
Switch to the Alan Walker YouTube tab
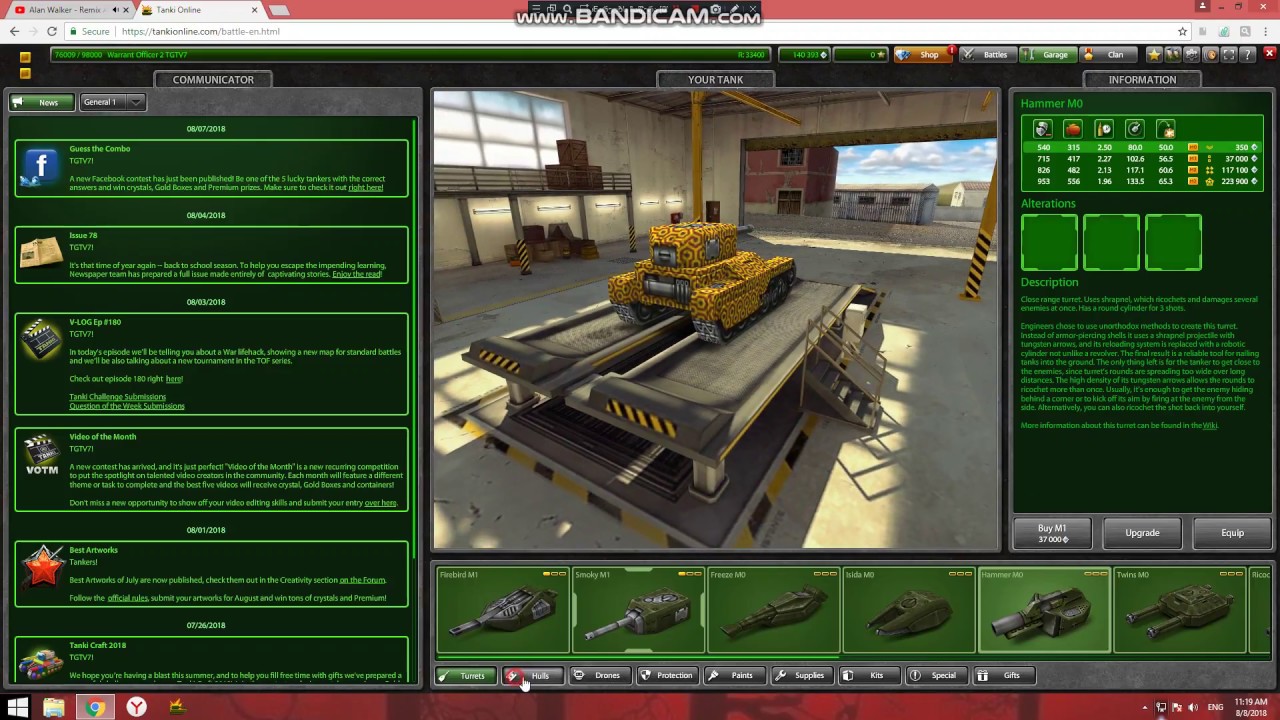pyautogui.click(x=67, y=10)
